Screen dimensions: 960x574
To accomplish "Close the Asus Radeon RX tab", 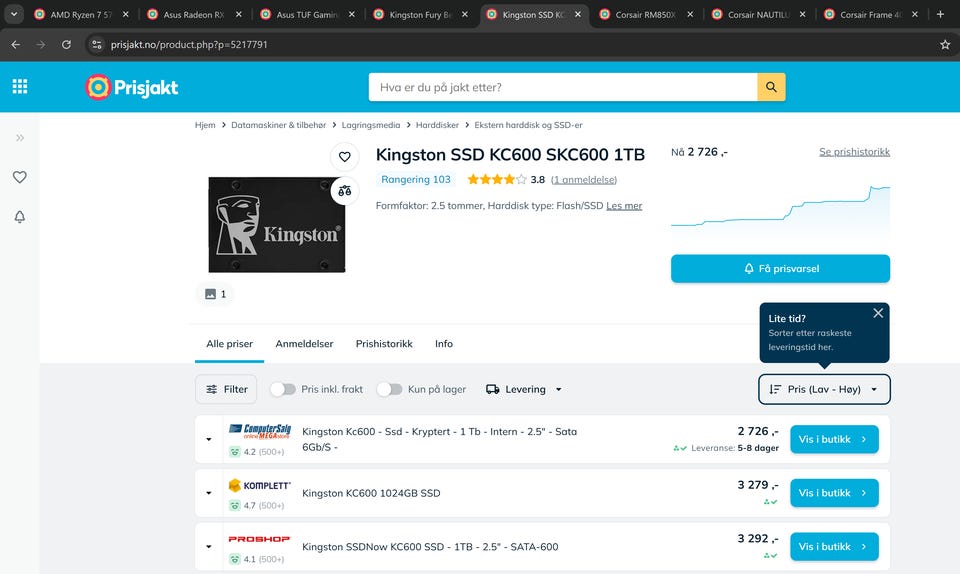I will tap(239, 14).
